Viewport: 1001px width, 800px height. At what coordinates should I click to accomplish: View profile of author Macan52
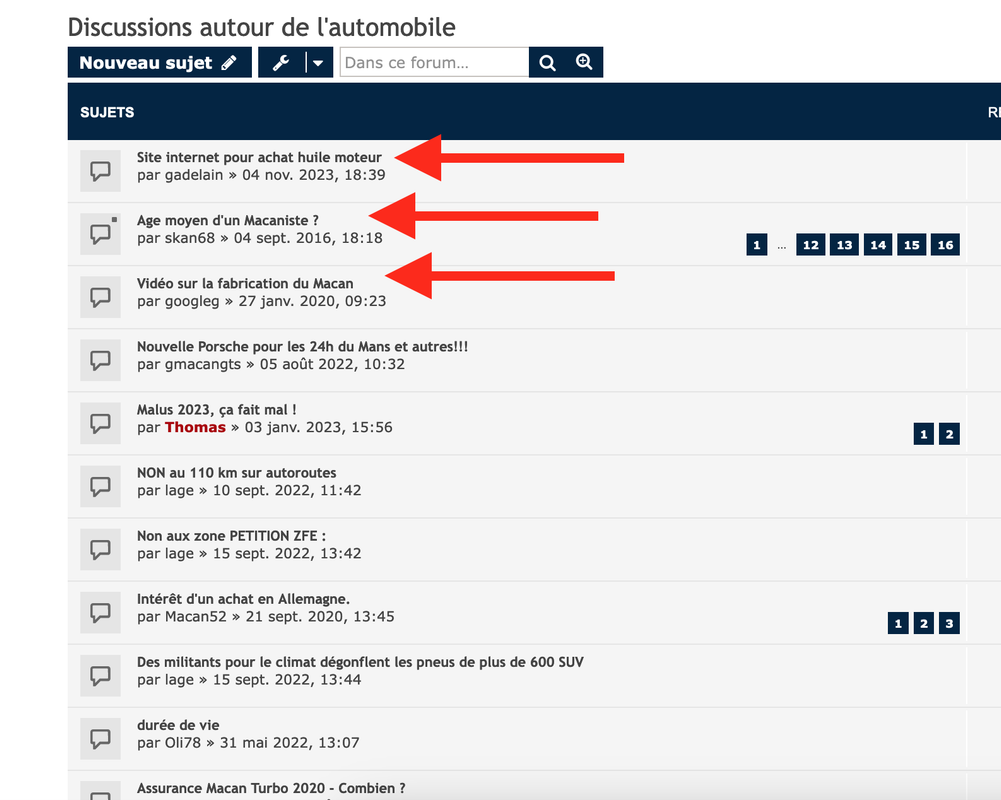pos(196,617)
